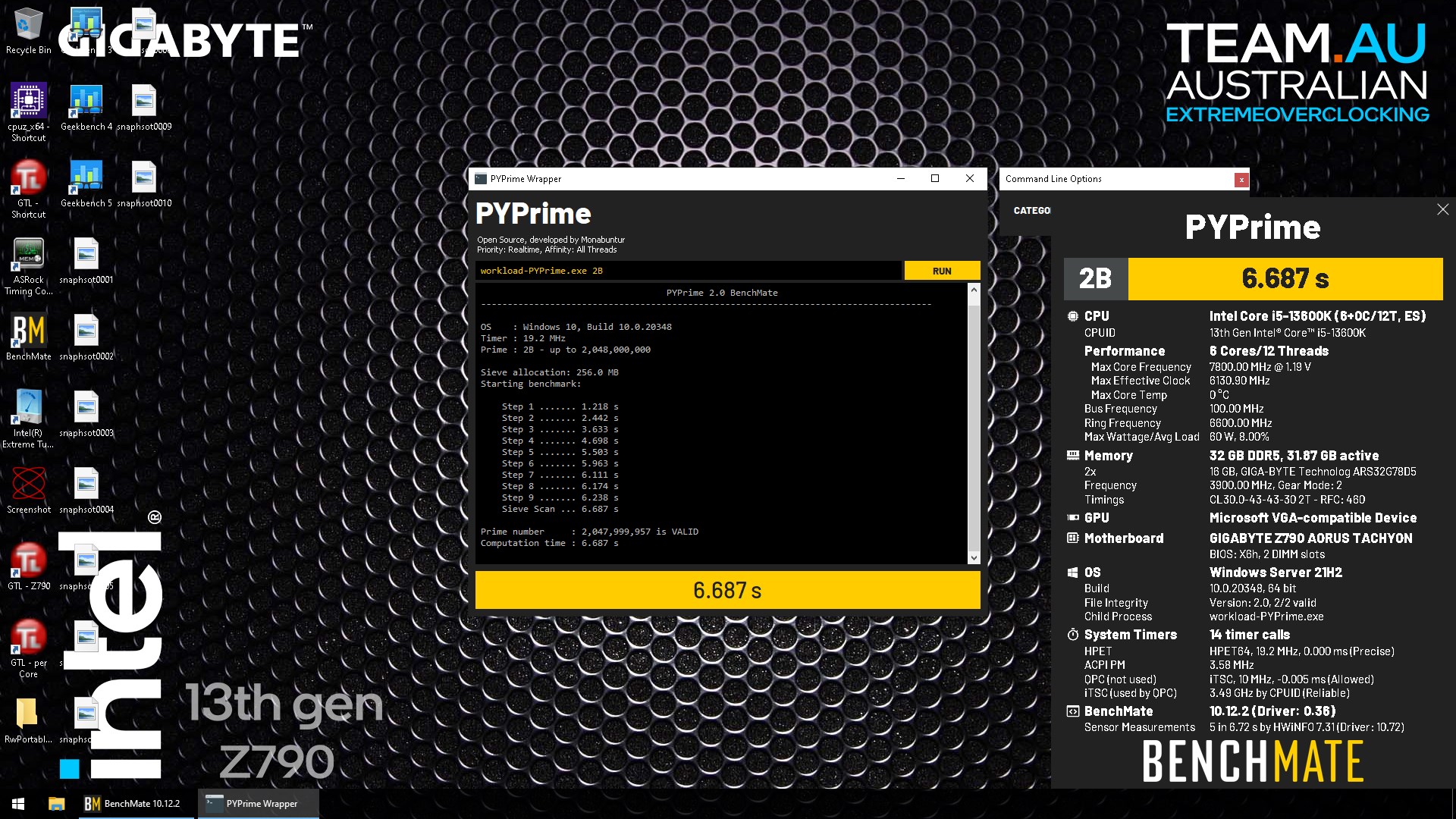Click 'GIGABYTE Z790 AORUS TACHYON' text
The width and height of the screenshot is (1456, 819).
point(1310,538)
